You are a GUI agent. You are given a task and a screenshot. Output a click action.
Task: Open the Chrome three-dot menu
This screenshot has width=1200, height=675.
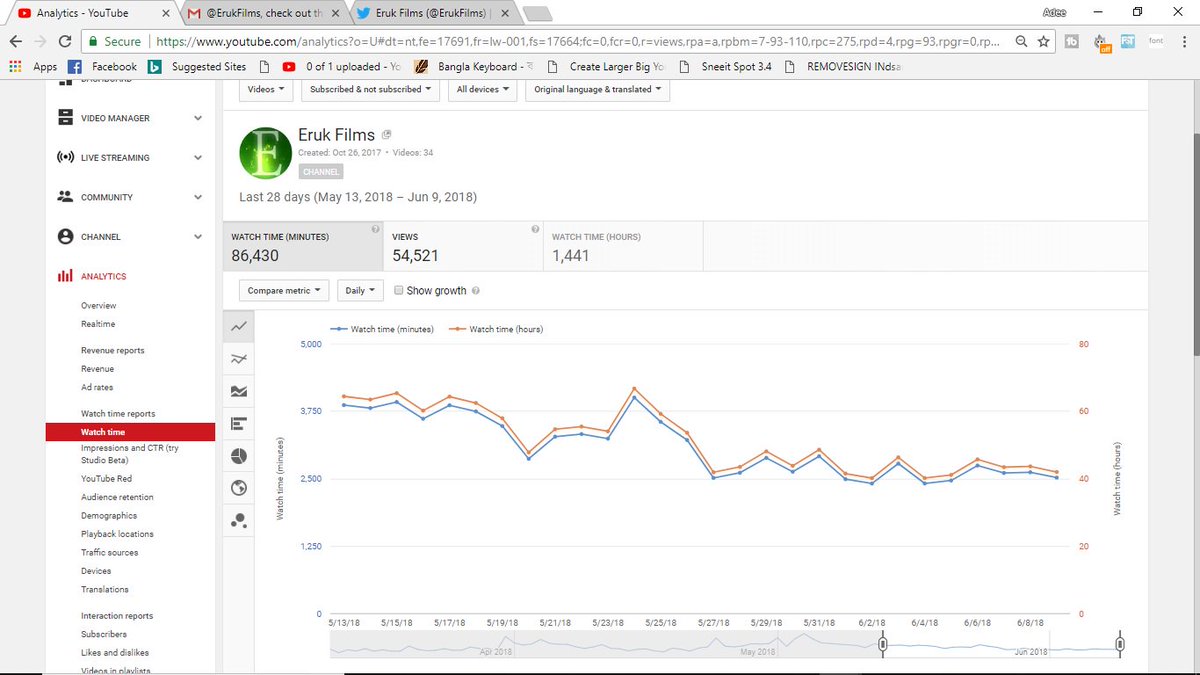pyautogui.click(x=1183, y=42)
